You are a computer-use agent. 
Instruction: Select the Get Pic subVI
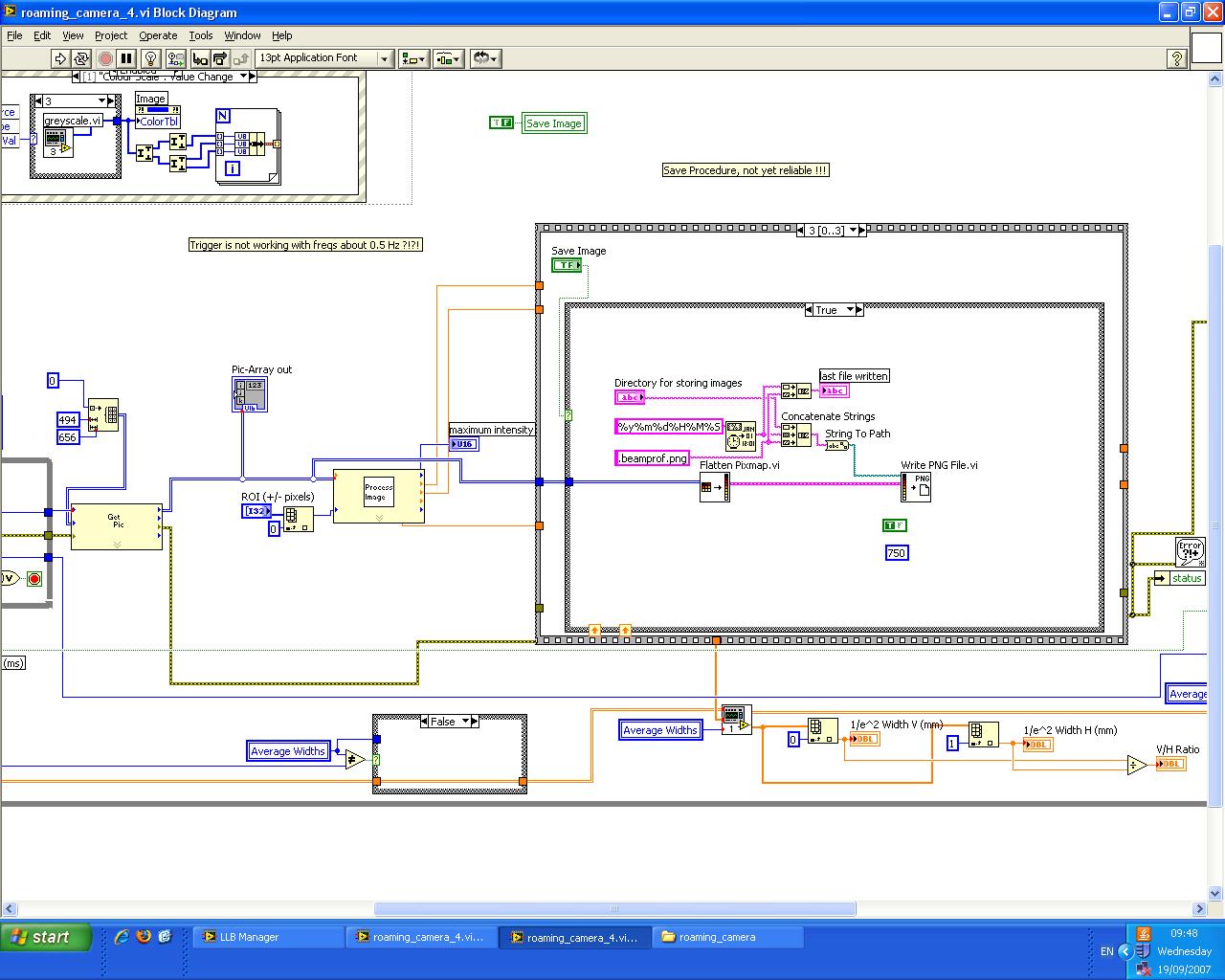click(116, 525)
